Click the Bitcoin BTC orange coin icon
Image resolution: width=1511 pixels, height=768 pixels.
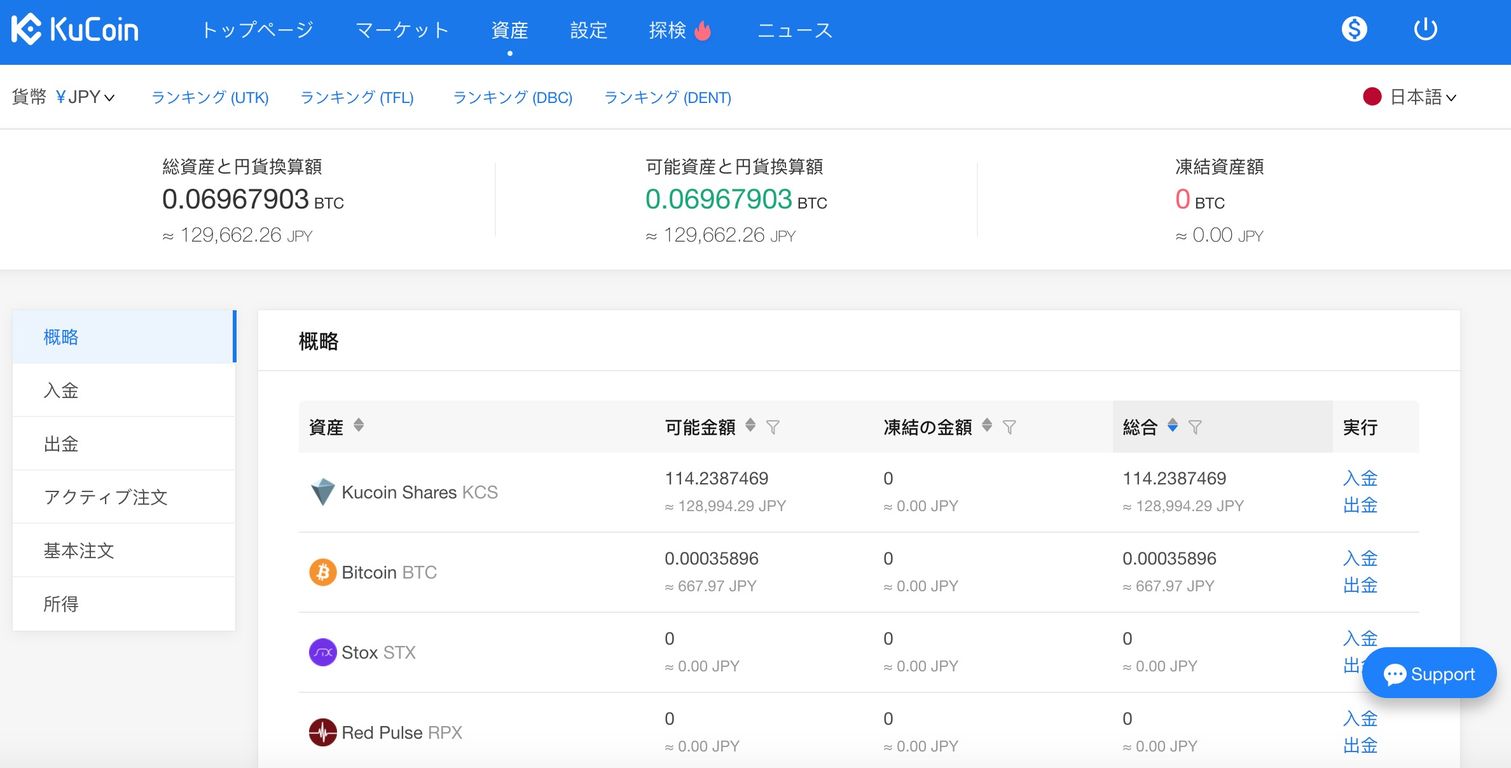point(322,572)
